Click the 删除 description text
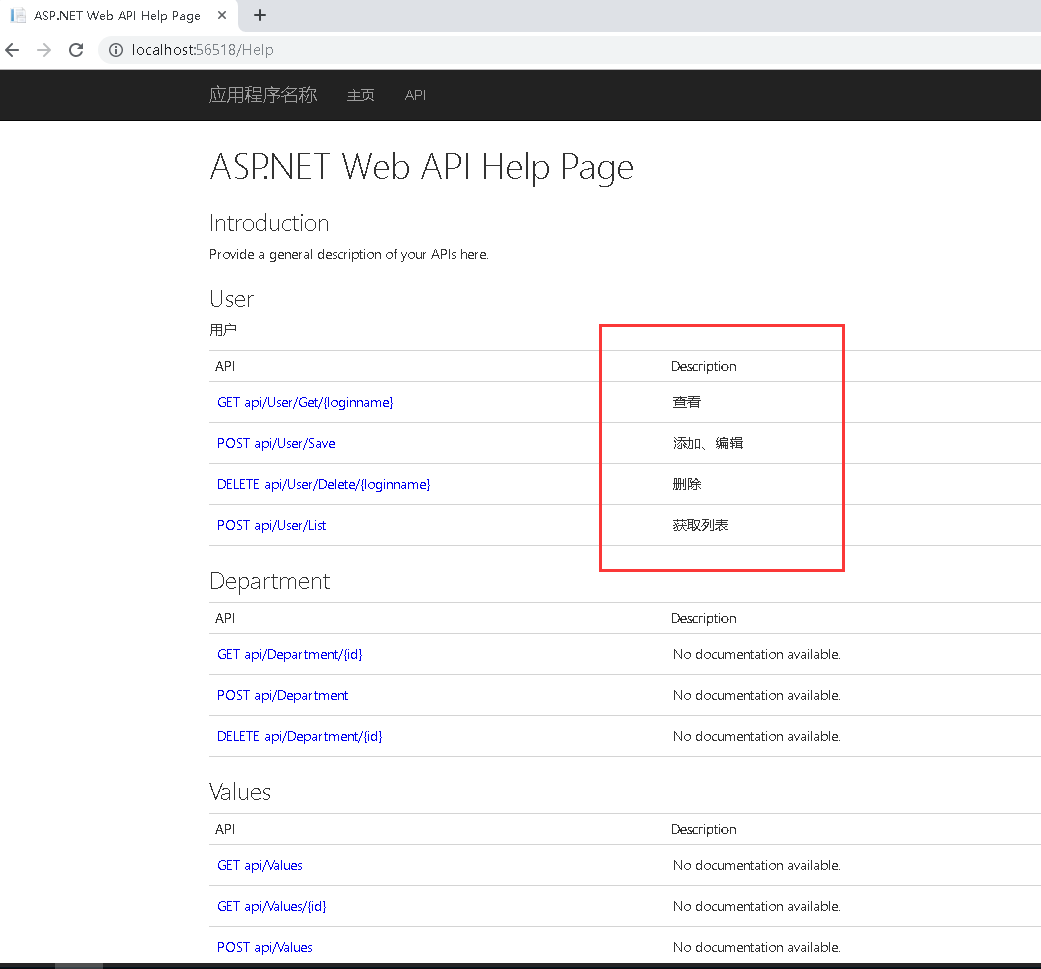Viewport: 1041px width, 969px height. pyautogui.click(x=686, y=484)
